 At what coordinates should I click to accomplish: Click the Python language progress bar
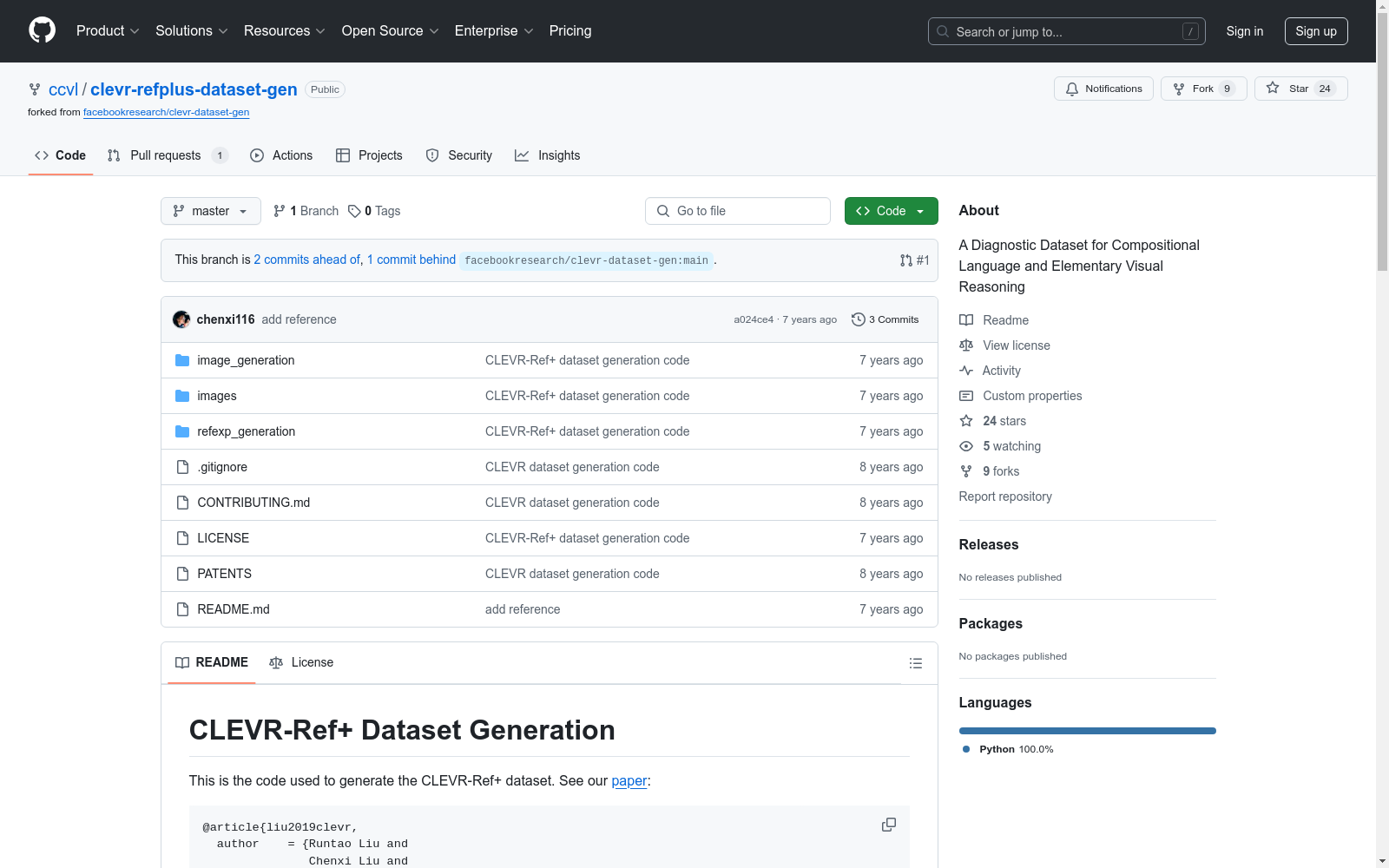1088,731
